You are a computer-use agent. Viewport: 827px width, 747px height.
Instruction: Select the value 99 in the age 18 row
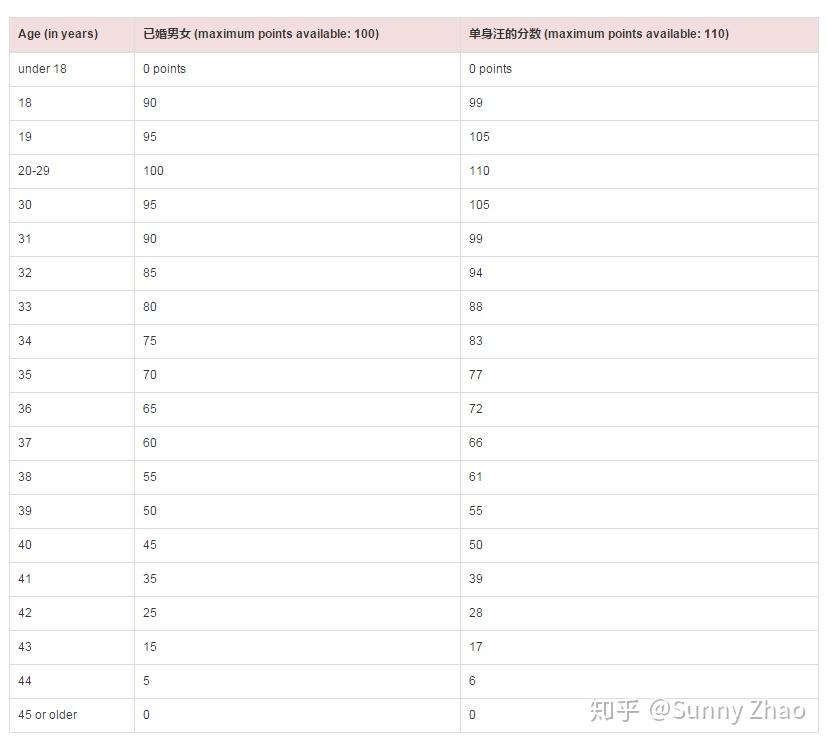pyautogui.click(x=476, y=103)
